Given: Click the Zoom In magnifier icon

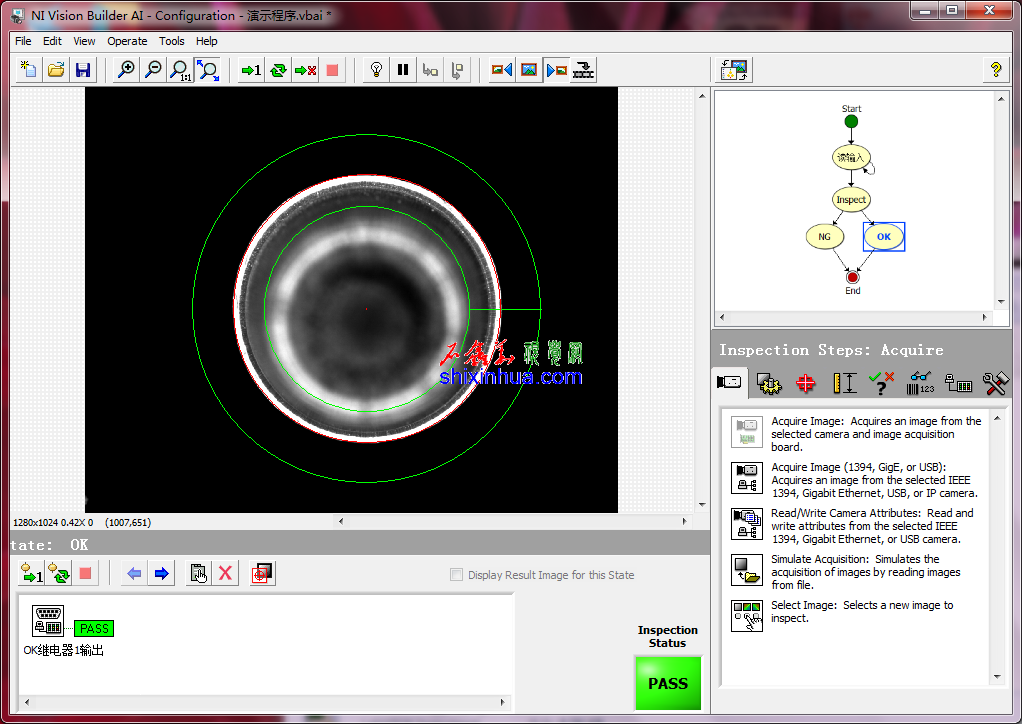Looking at the screenshot, I should coord(126,70).
